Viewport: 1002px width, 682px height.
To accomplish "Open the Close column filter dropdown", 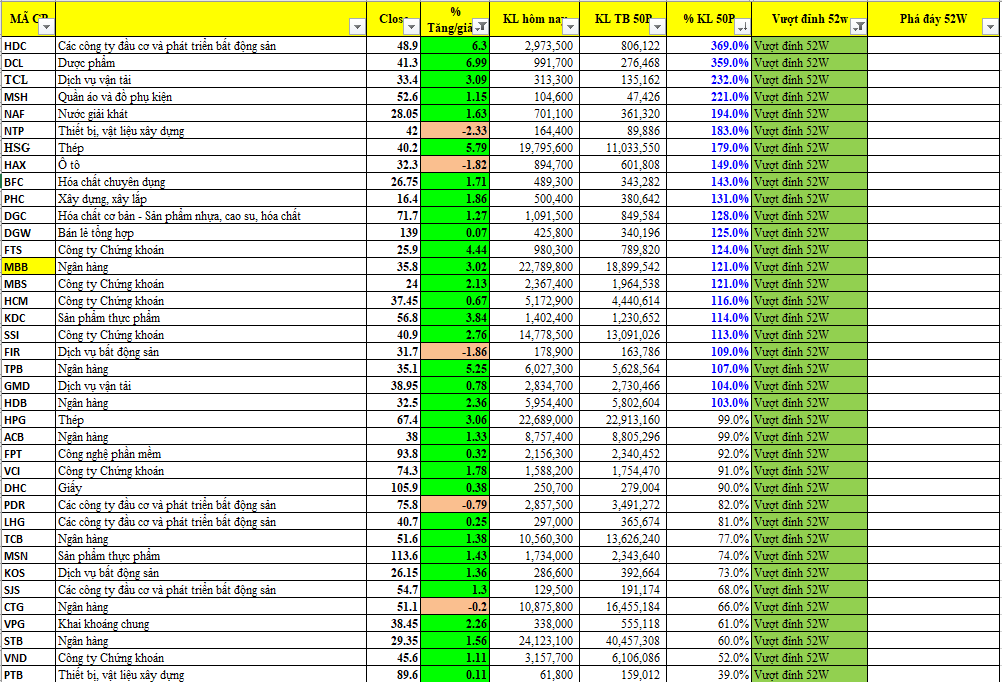I will click(413, 28).
